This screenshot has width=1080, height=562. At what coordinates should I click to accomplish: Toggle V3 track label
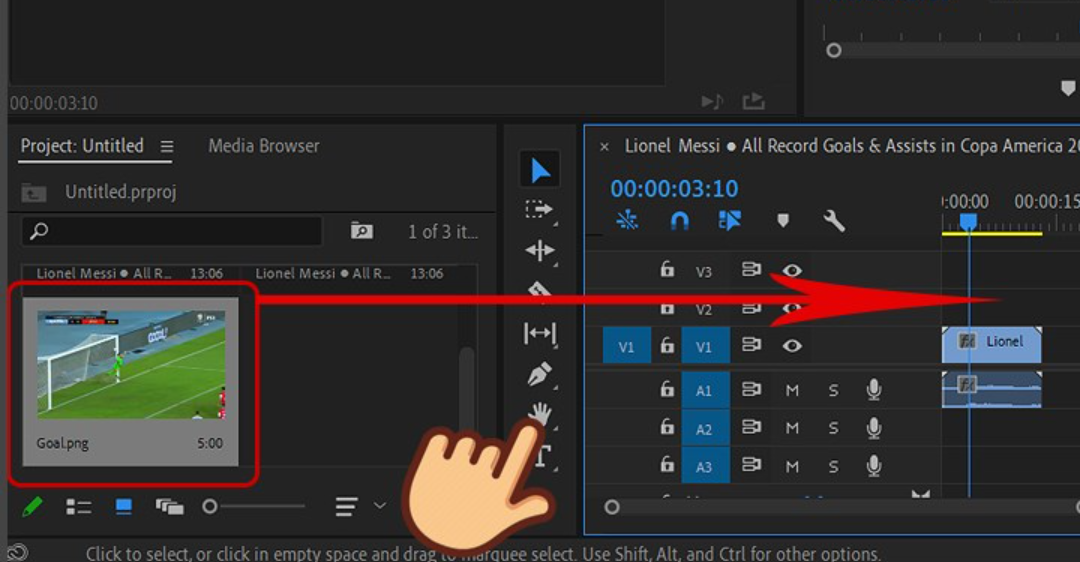coord(703,271)
